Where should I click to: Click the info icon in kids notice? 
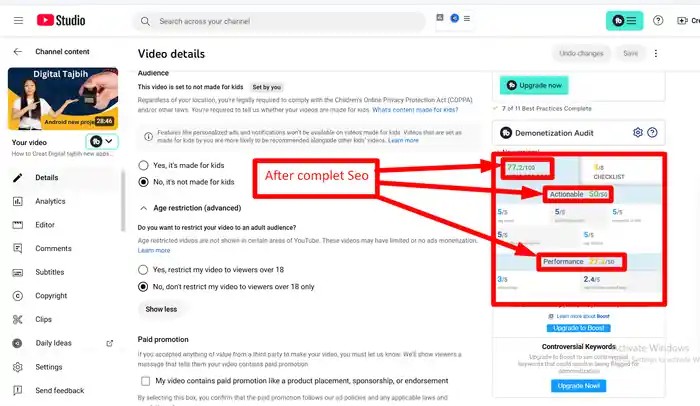(x=148, y=137)
